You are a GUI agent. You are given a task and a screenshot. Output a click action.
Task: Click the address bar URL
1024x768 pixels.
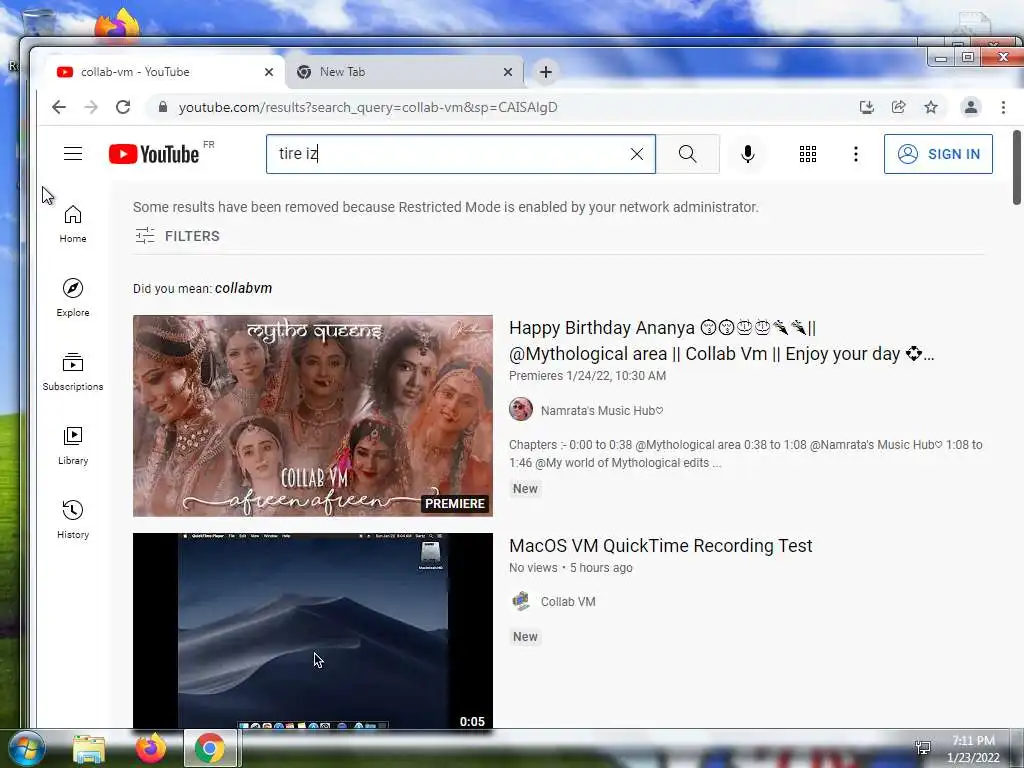[368, 107]
